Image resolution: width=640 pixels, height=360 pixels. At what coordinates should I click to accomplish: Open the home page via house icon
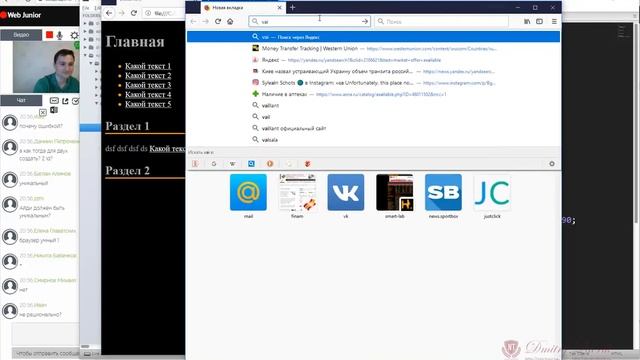click(x=230, y=21)
